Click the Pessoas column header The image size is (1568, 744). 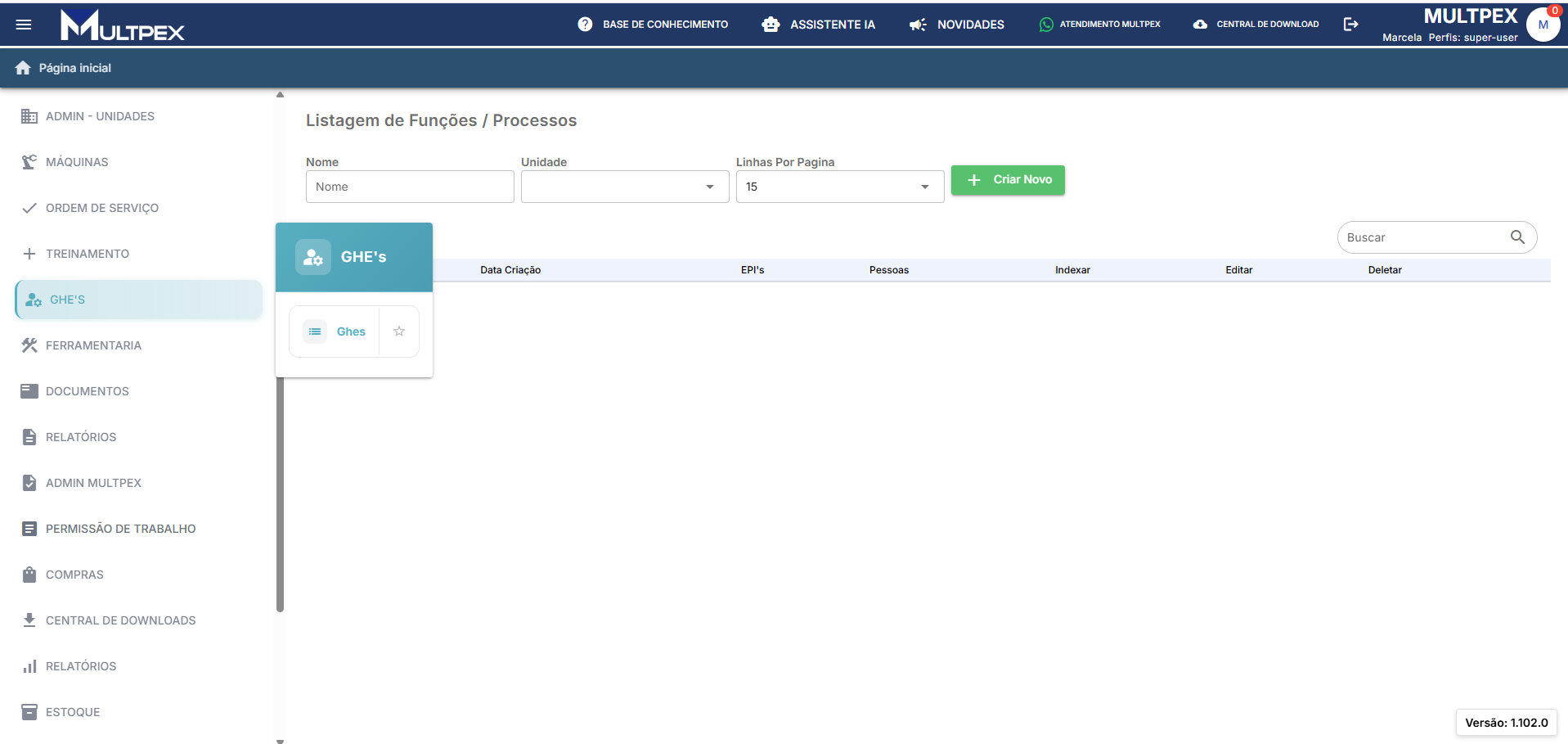pyautogui.click(x=889, y=270)
